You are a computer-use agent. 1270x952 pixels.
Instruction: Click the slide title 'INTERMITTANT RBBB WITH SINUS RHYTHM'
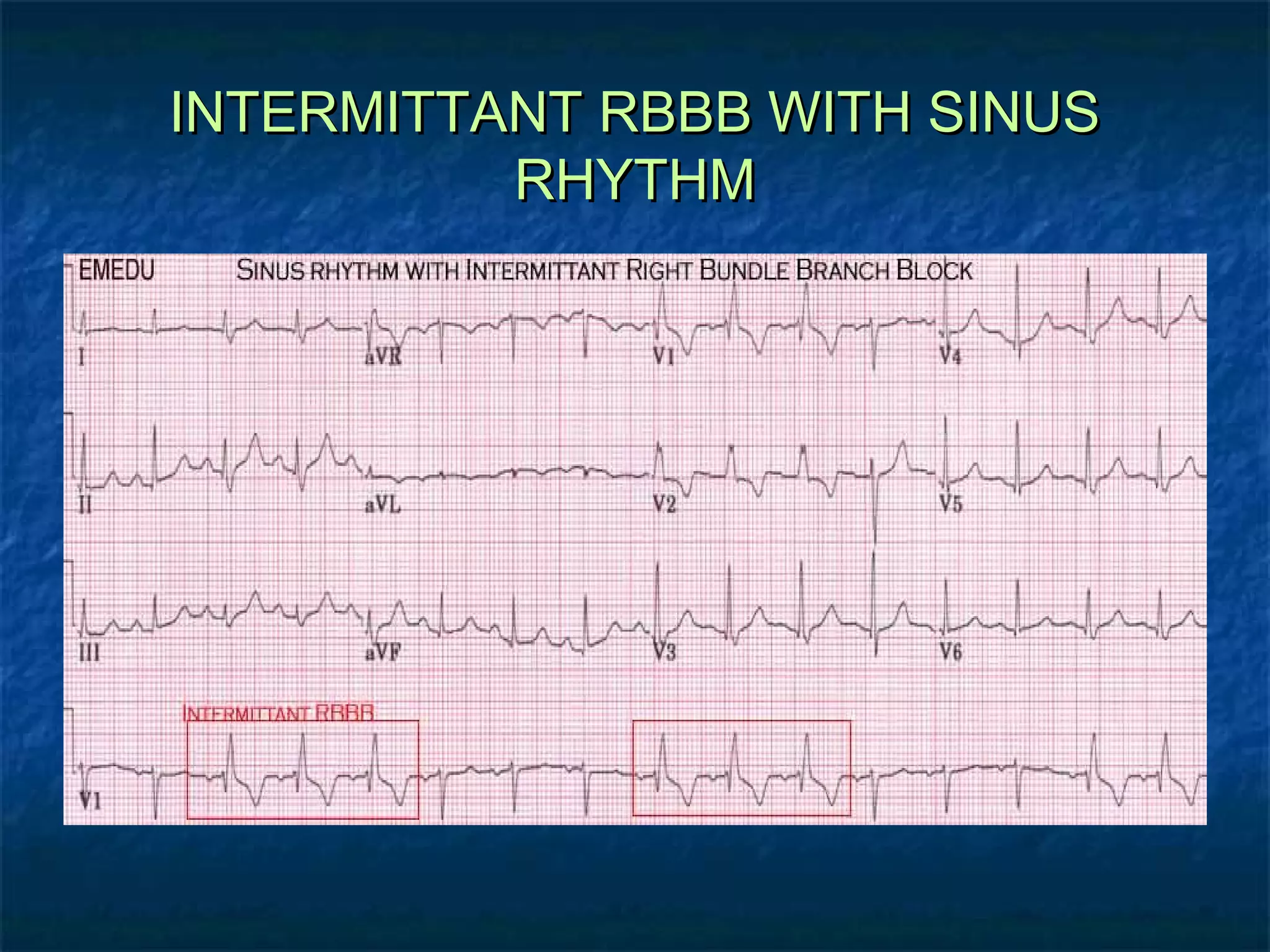635,146
